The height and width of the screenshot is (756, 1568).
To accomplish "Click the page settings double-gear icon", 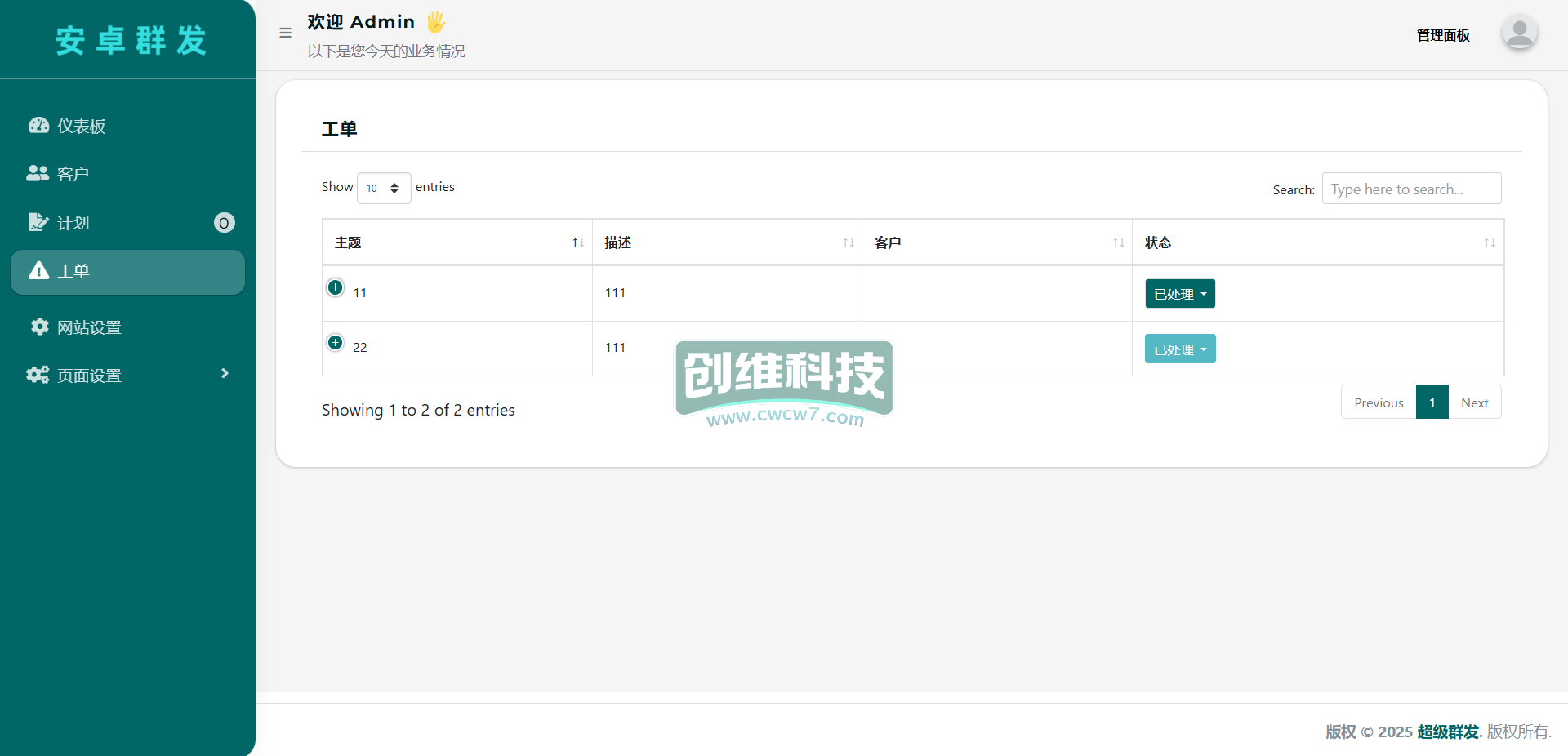I will pyautogui.click(x=38, y=375).
